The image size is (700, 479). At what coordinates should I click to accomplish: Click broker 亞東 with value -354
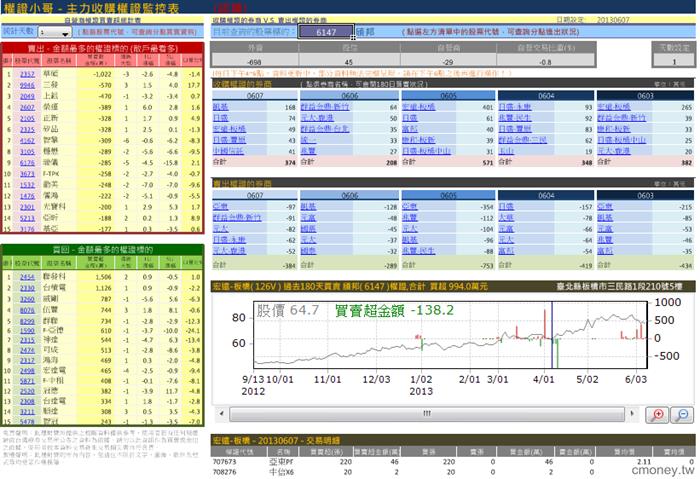click(409, 207)
